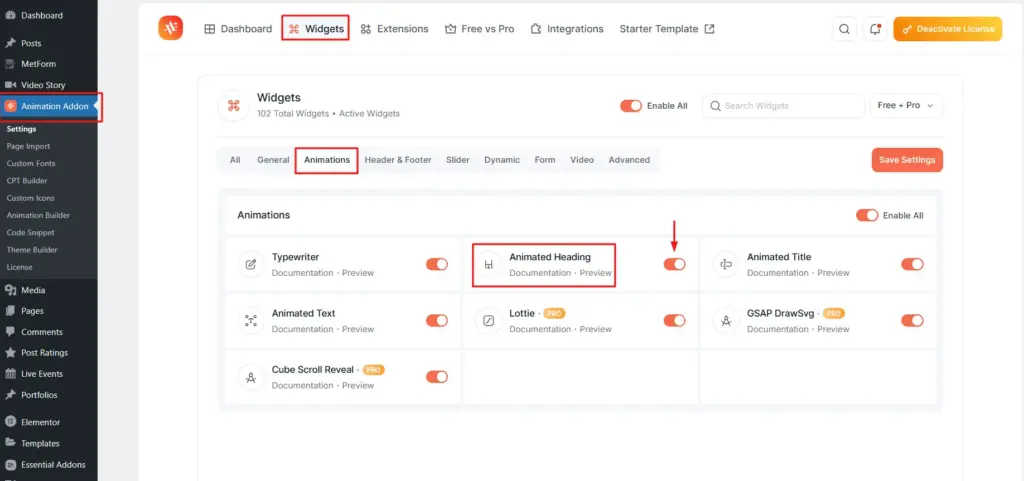Click the Animation Addon logo icon
The height and width of the screenshot is (481, 1024).
click(170, 29)
